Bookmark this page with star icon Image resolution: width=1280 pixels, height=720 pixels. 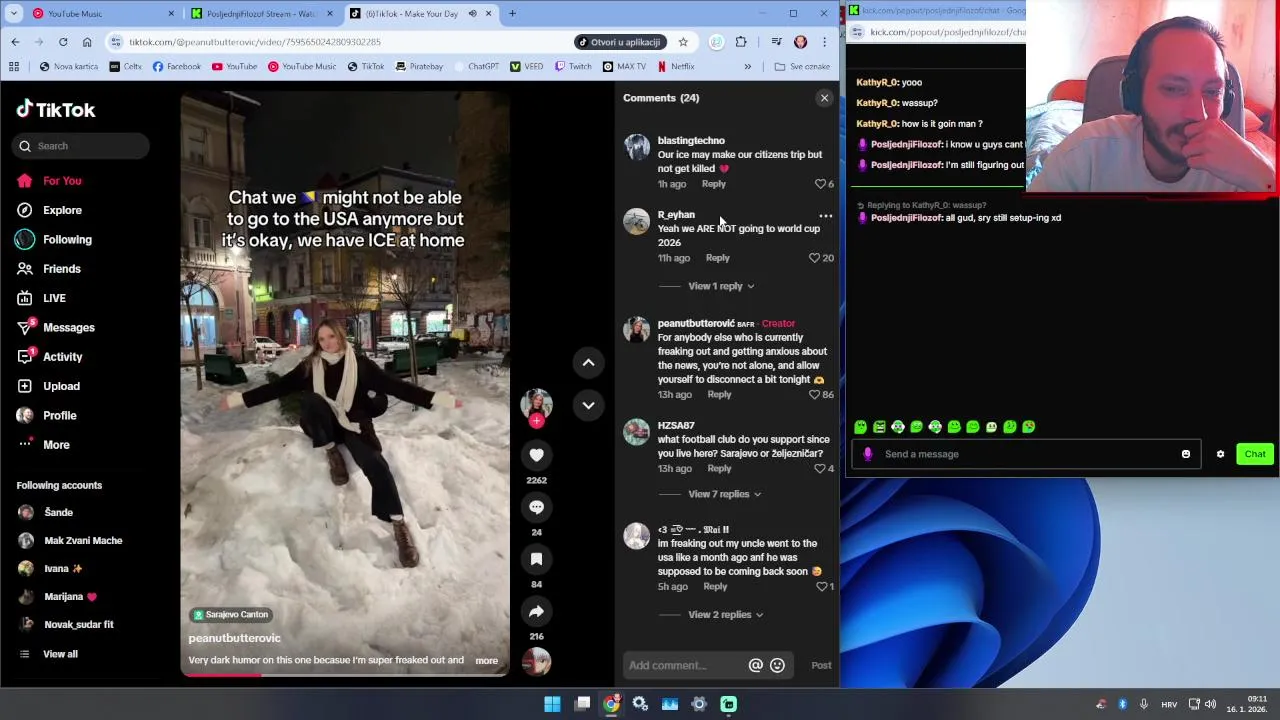pyautogui.click(x=683, y=42)
